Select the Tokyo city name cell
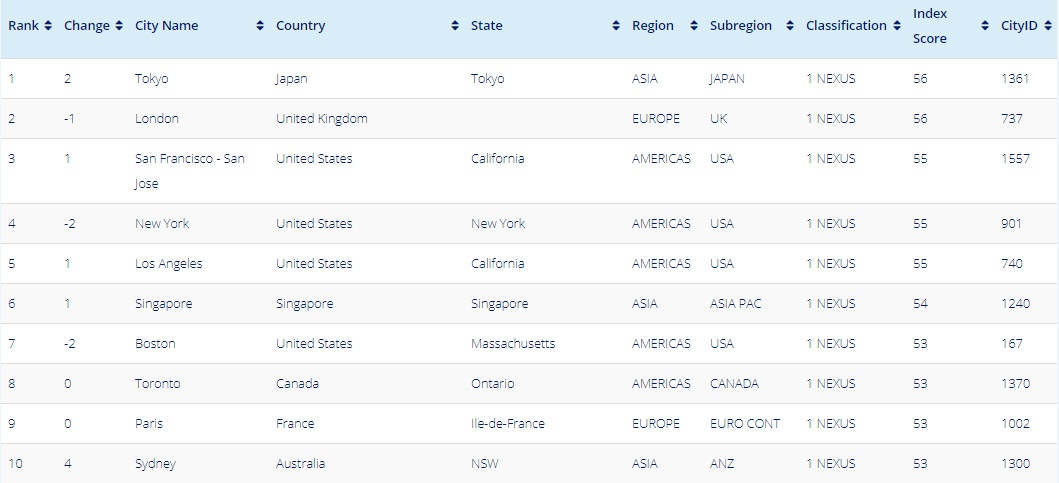The image size is (1059, 483). [152, 78]
